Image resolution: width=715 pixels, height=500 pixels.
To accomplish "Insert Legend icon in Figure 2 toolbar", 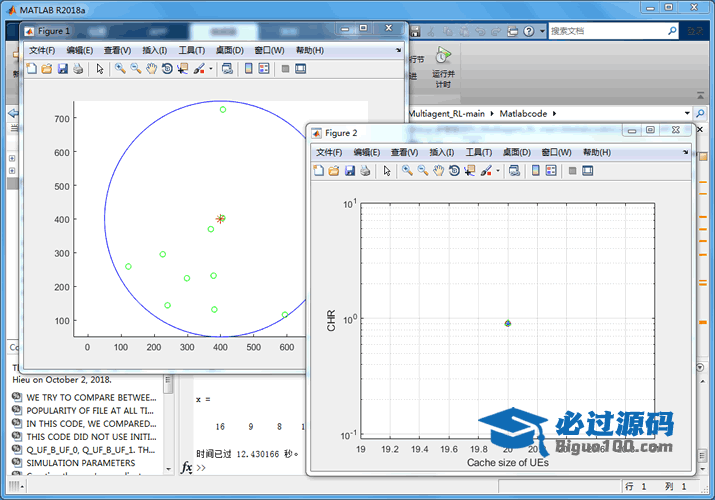I will tap(551, 171).
